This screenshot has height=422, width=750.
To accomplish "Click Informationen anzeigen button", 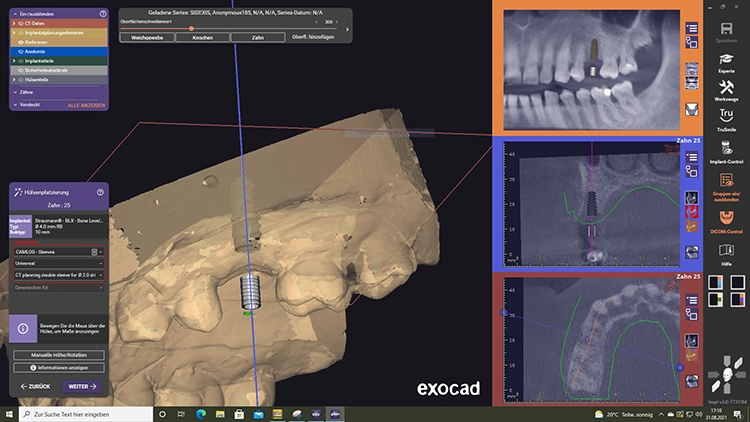I will tap(59, 367).
